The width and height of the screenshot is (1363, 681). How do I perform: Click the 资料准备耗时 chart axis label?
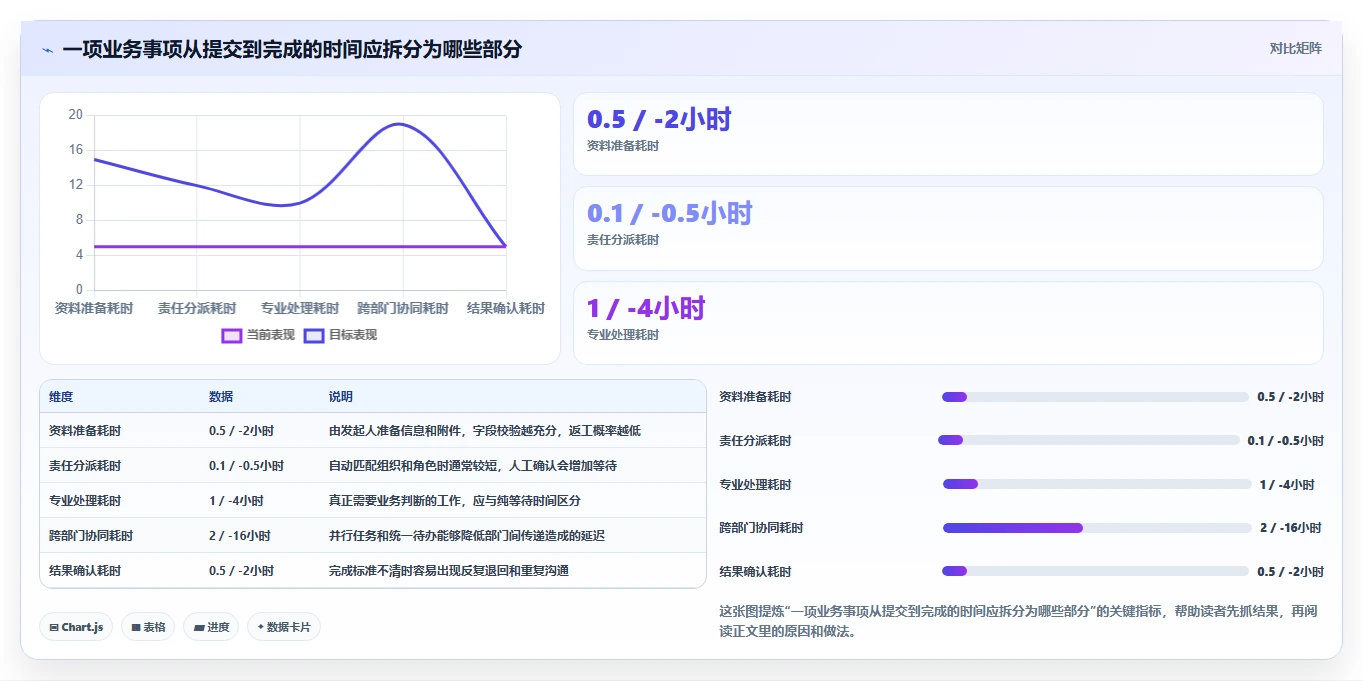tap(94, 308)
